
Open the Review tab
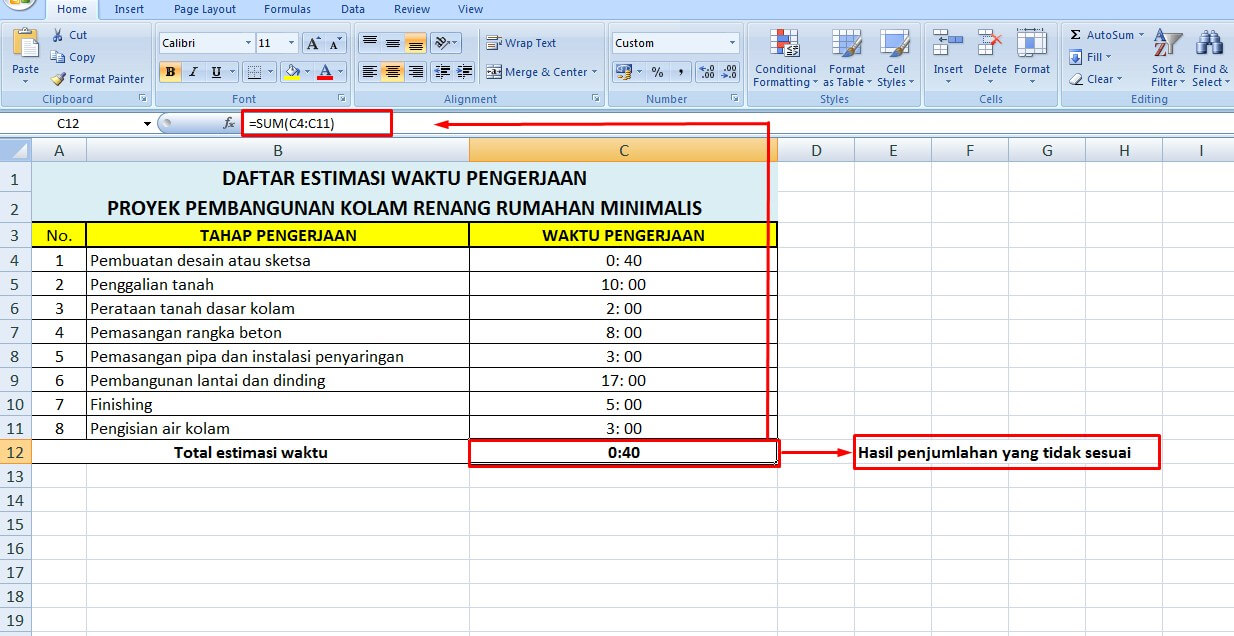click(x=411, y=9)
